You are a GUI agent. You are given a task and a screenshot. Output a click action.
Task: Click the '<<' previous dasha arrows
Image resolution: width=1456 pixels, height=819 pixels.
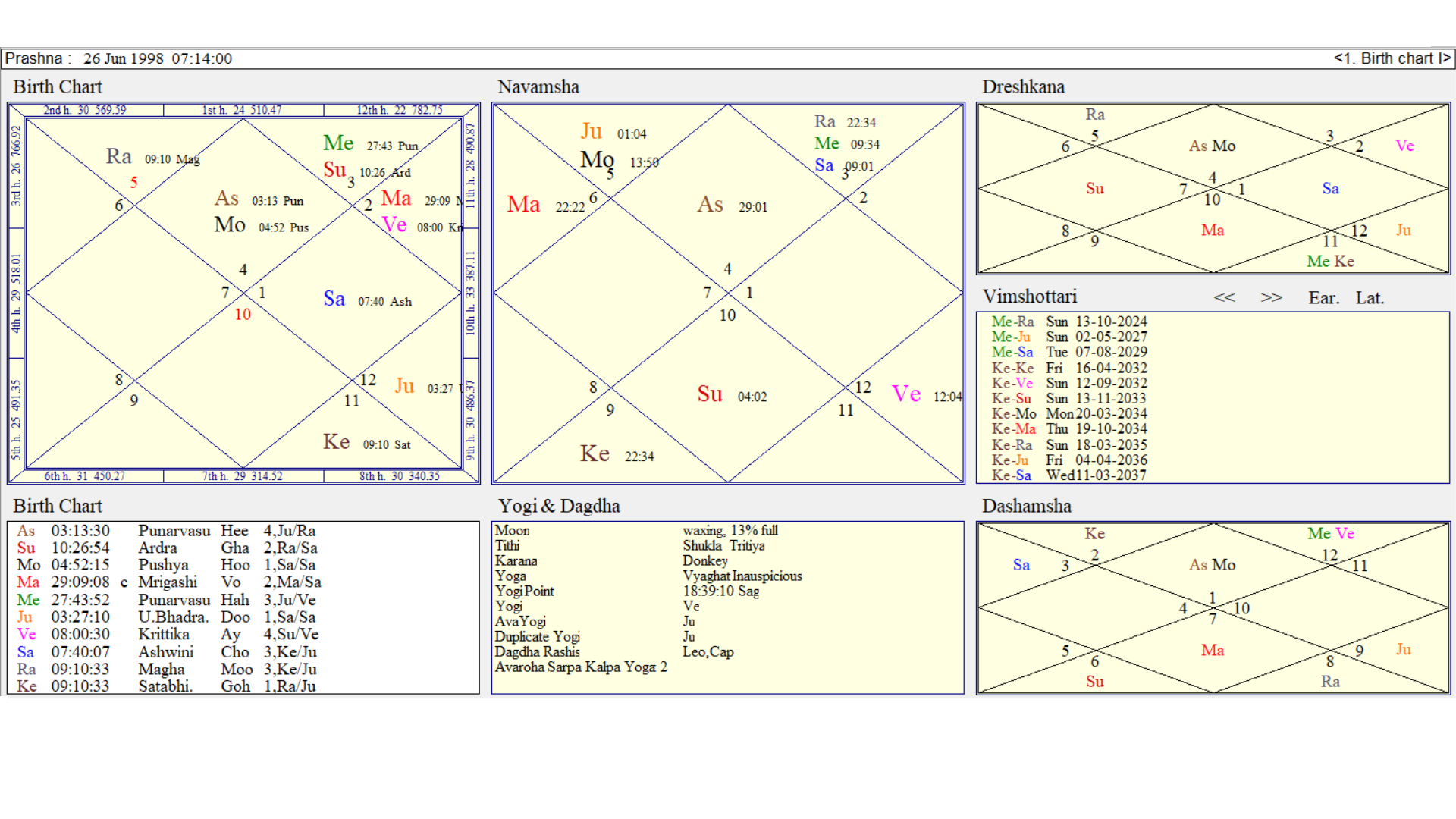point(1224,298)
